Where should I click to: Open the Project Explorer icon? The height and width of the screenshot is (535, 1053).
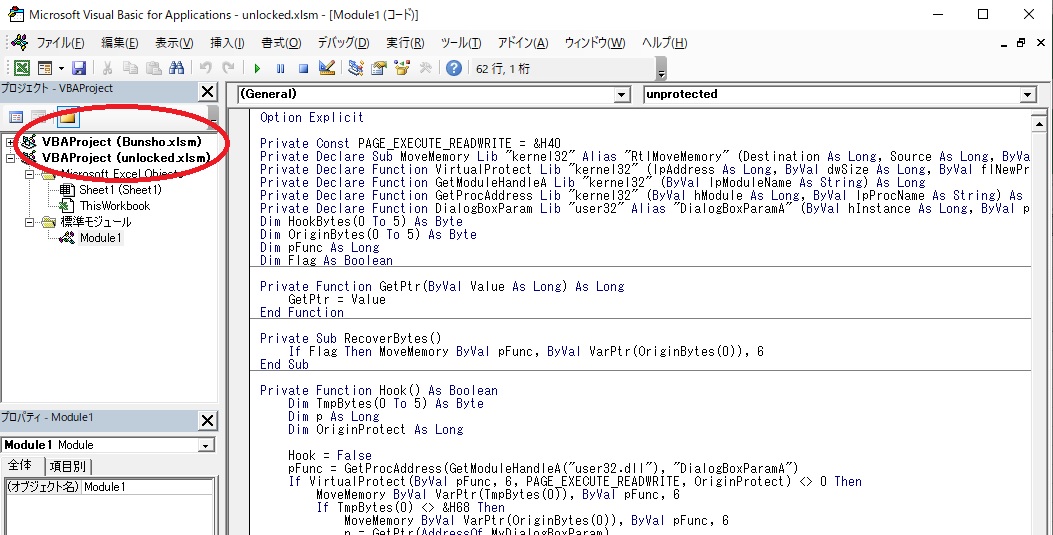click(x=356, y=68)
